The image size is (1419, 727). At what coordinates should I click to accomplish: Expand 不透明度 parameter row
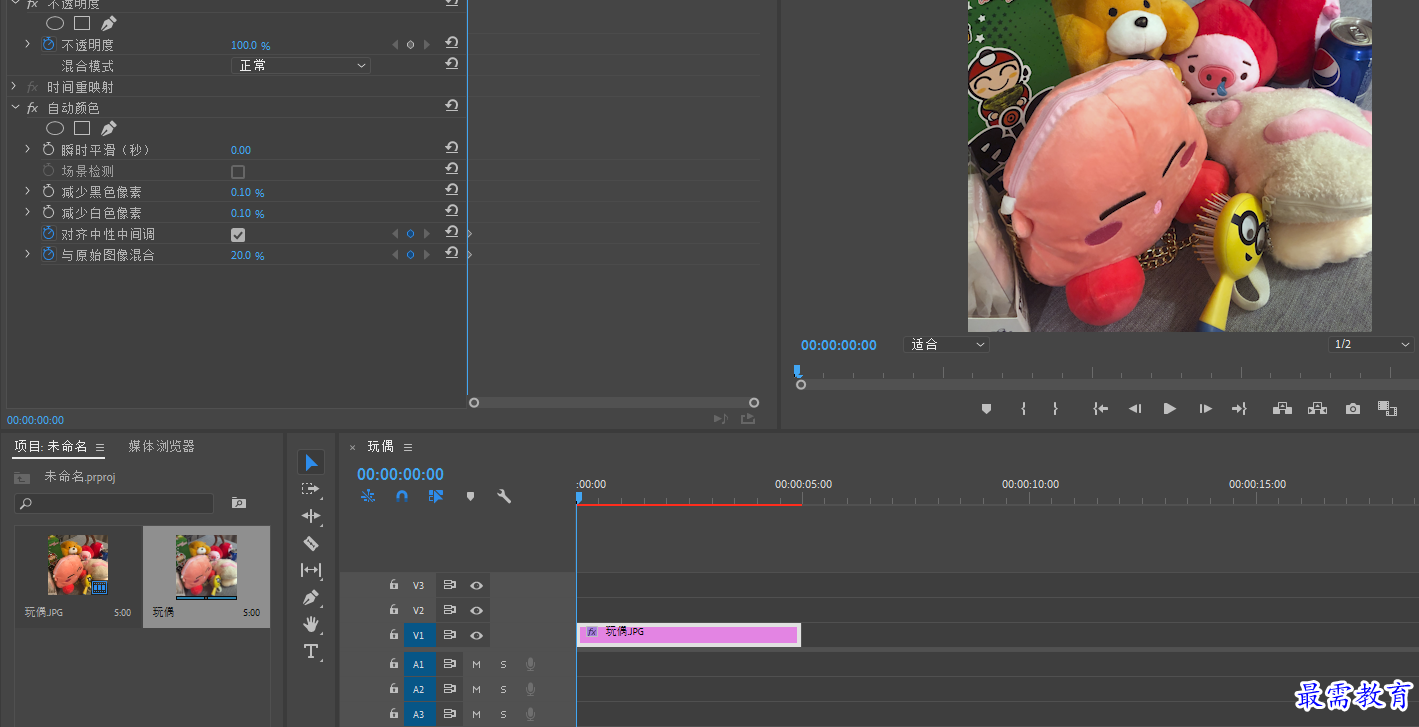(28, 44)
